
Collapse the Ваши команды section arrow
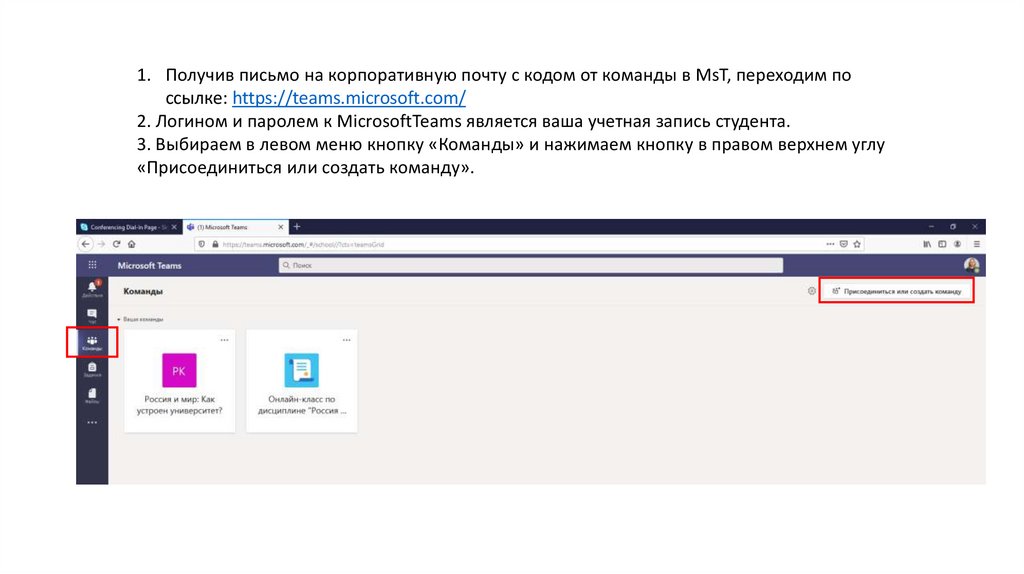click(119, 319)
